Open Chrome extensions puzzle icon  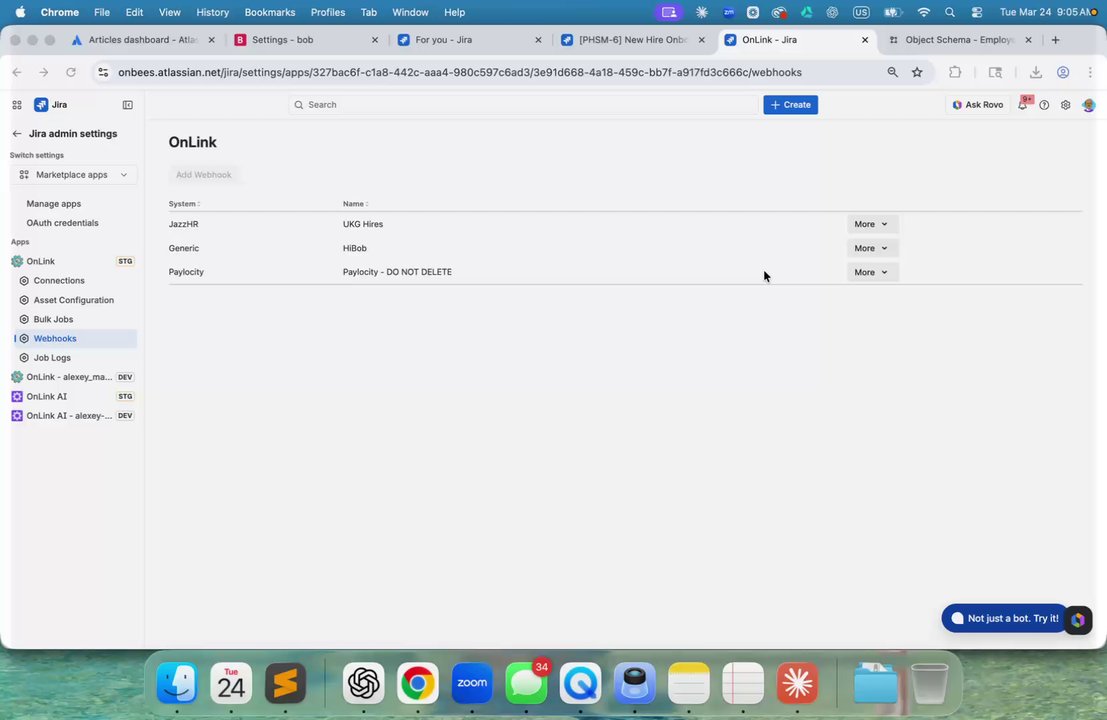click(x=955, y=72)
